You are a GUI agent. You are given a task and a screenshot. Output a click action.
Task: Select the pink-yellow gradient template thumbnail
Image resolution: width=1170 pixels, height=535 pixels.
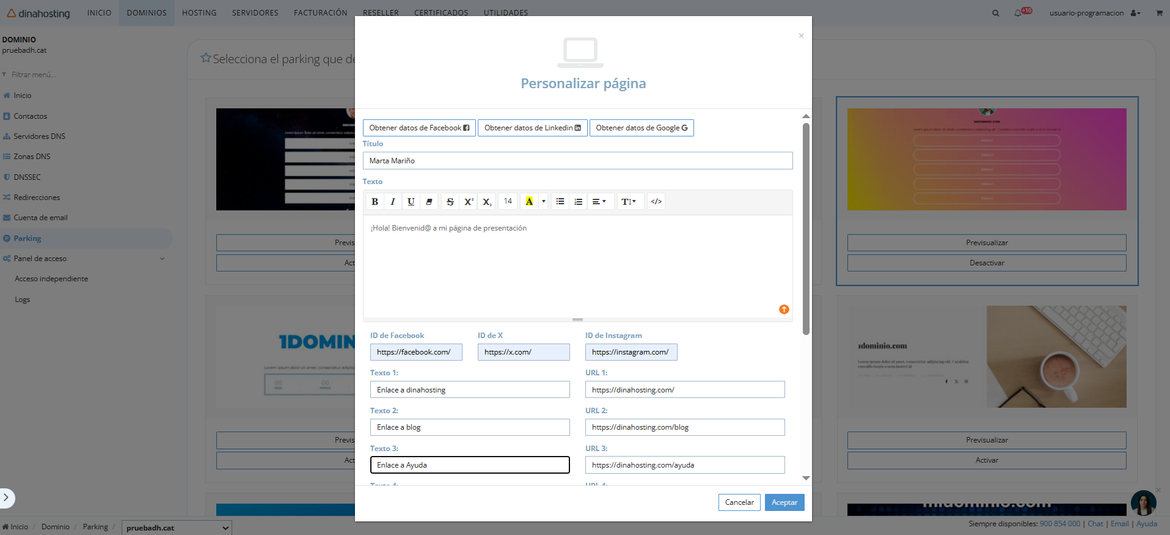point(986,160)
